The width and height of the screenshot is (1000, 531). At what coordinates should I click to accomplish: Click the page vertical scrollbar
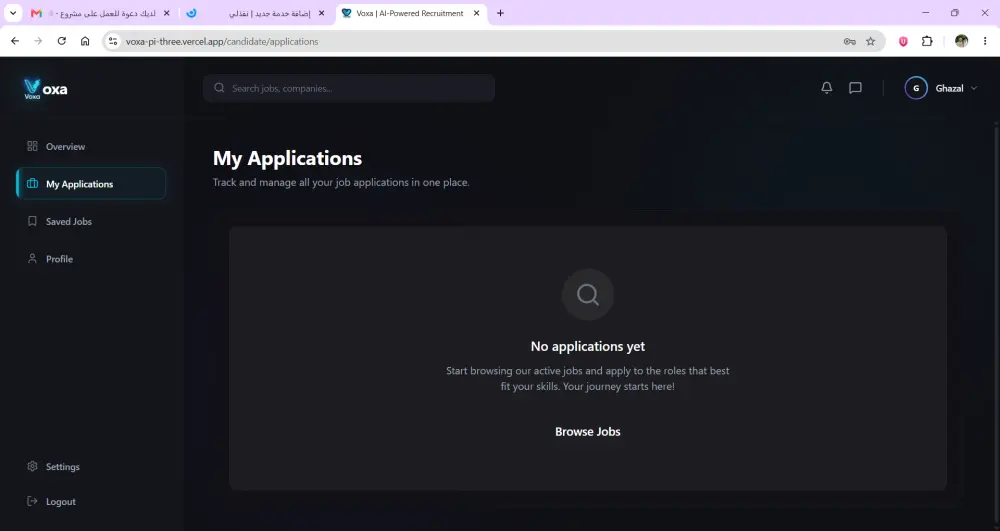[996, 325]
